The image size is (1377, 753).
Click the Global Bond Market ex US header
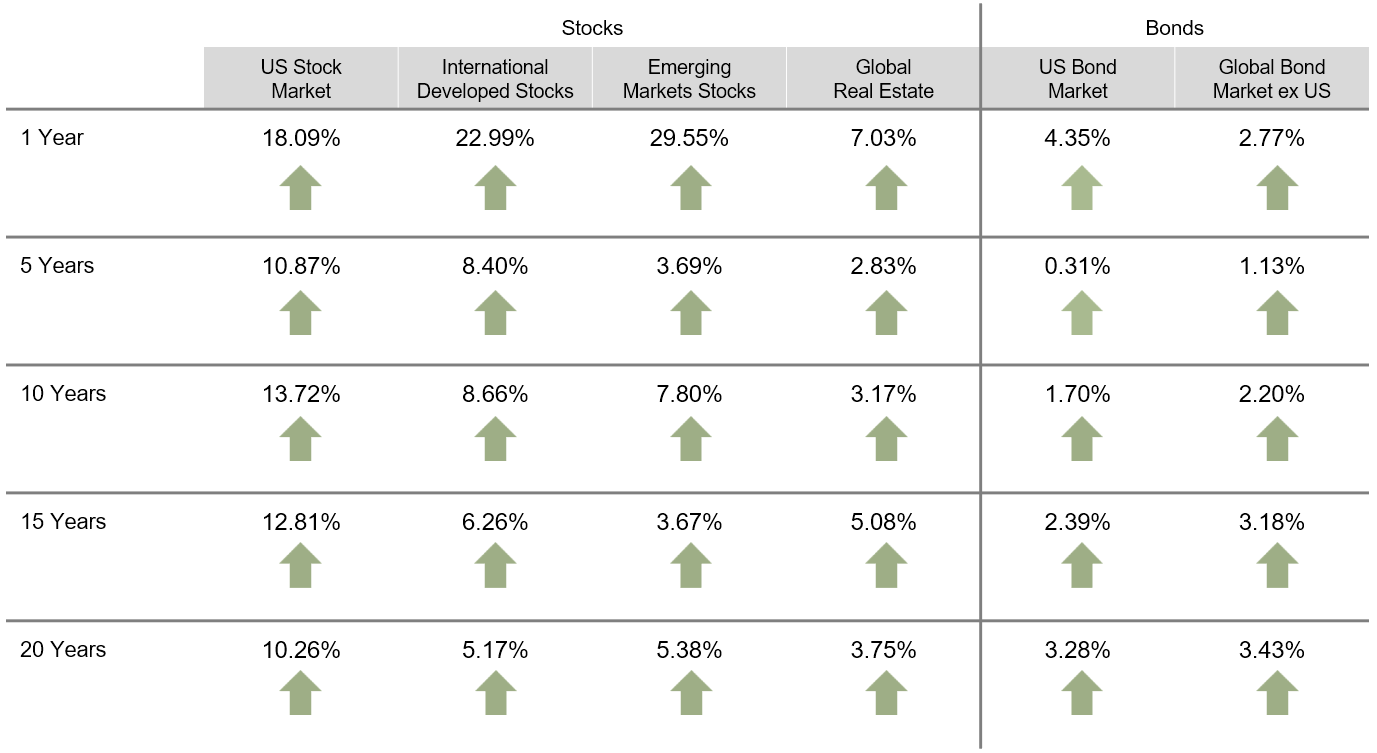pos(1271,79)
